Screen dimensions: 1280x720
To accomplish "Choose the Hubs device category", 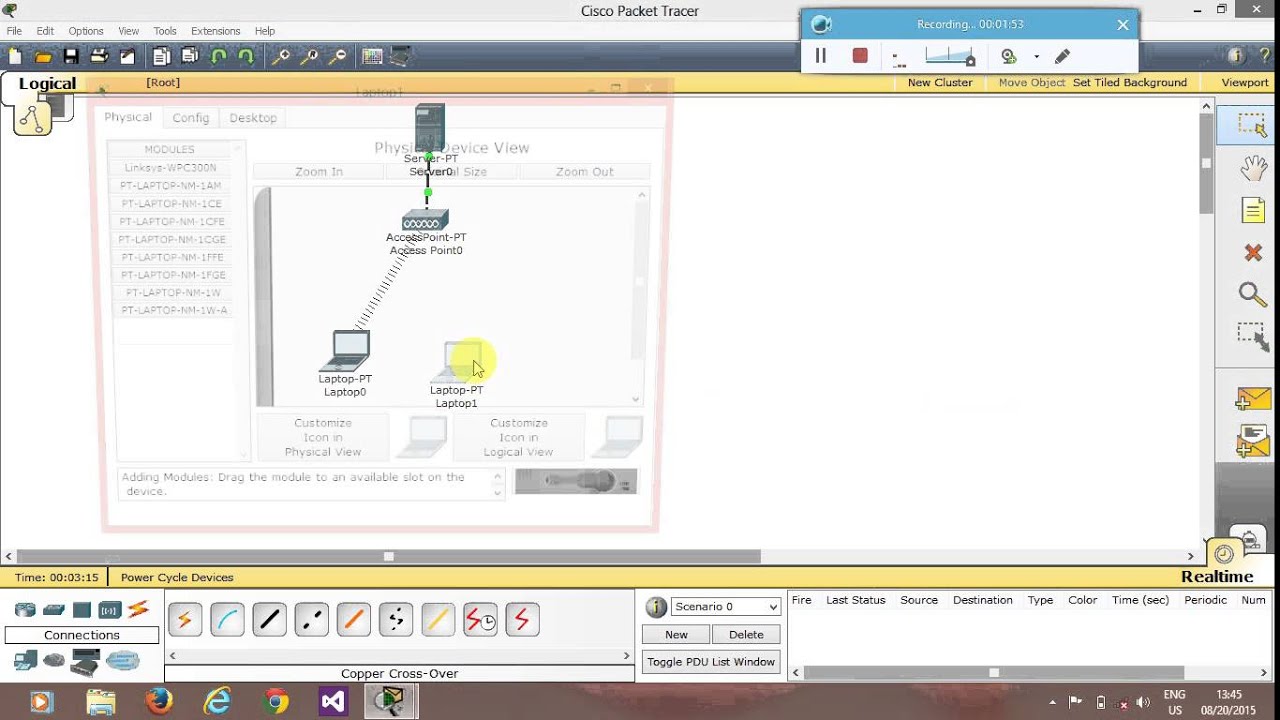I will pos(82,610).
